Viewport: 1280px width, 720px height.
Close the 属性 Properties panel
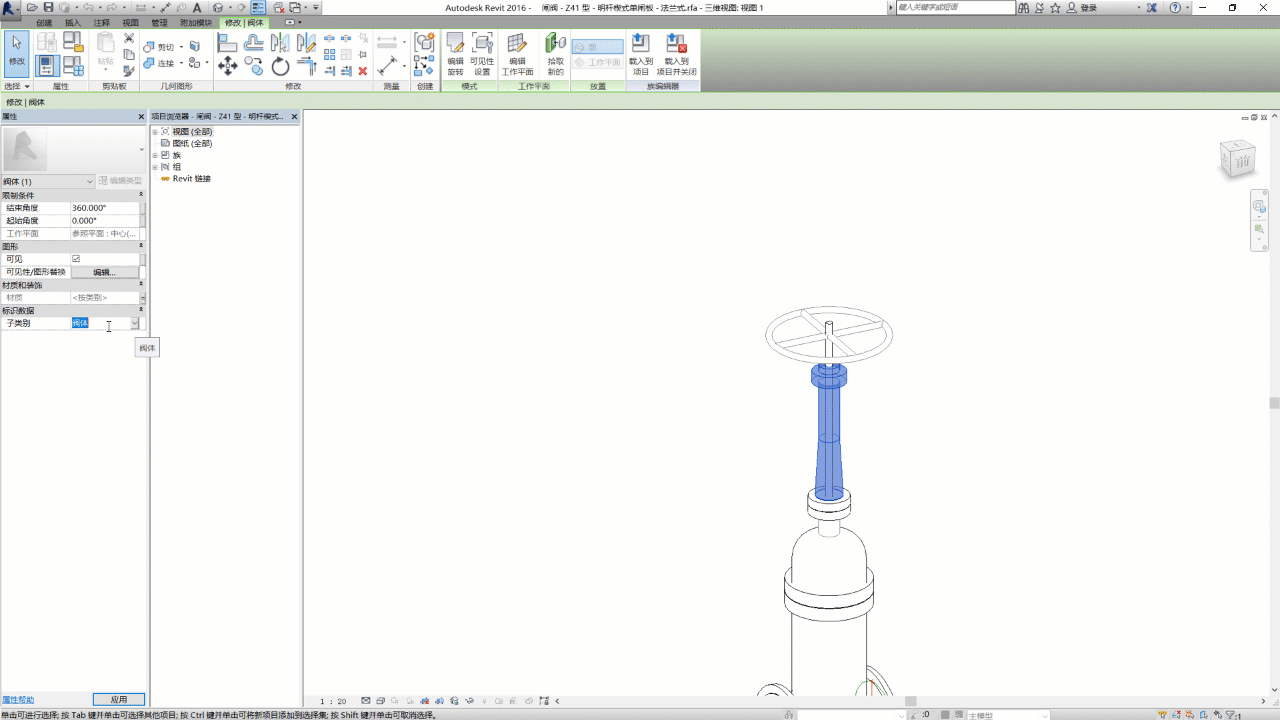coord(141,117)
